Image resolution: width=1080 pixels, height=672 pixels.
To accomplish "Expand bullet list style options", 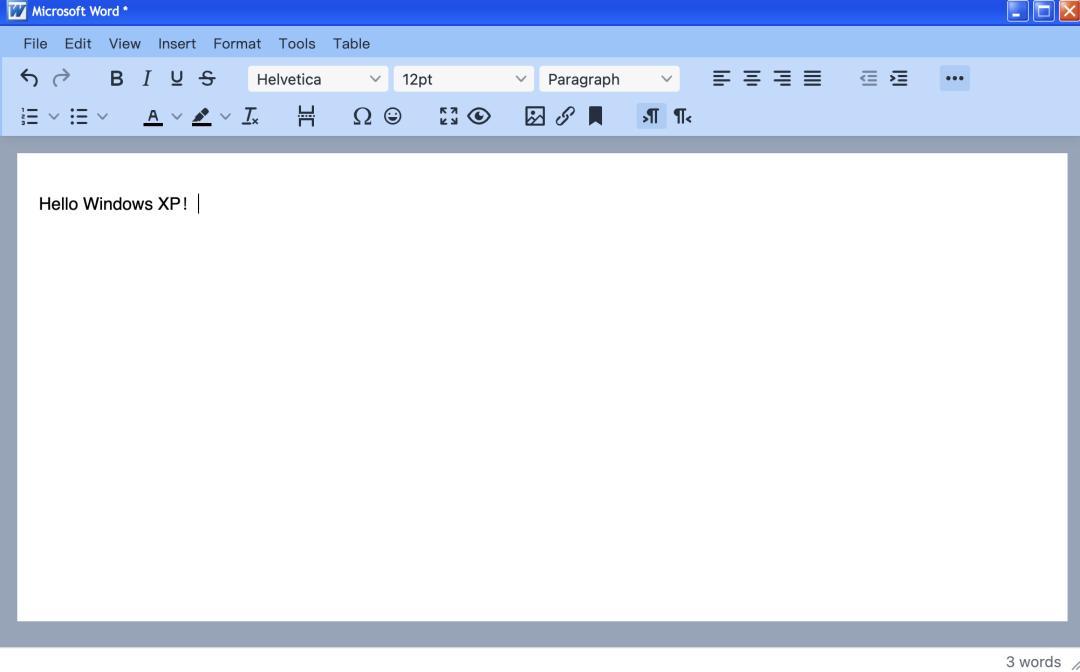I will [x=103, y=116].
